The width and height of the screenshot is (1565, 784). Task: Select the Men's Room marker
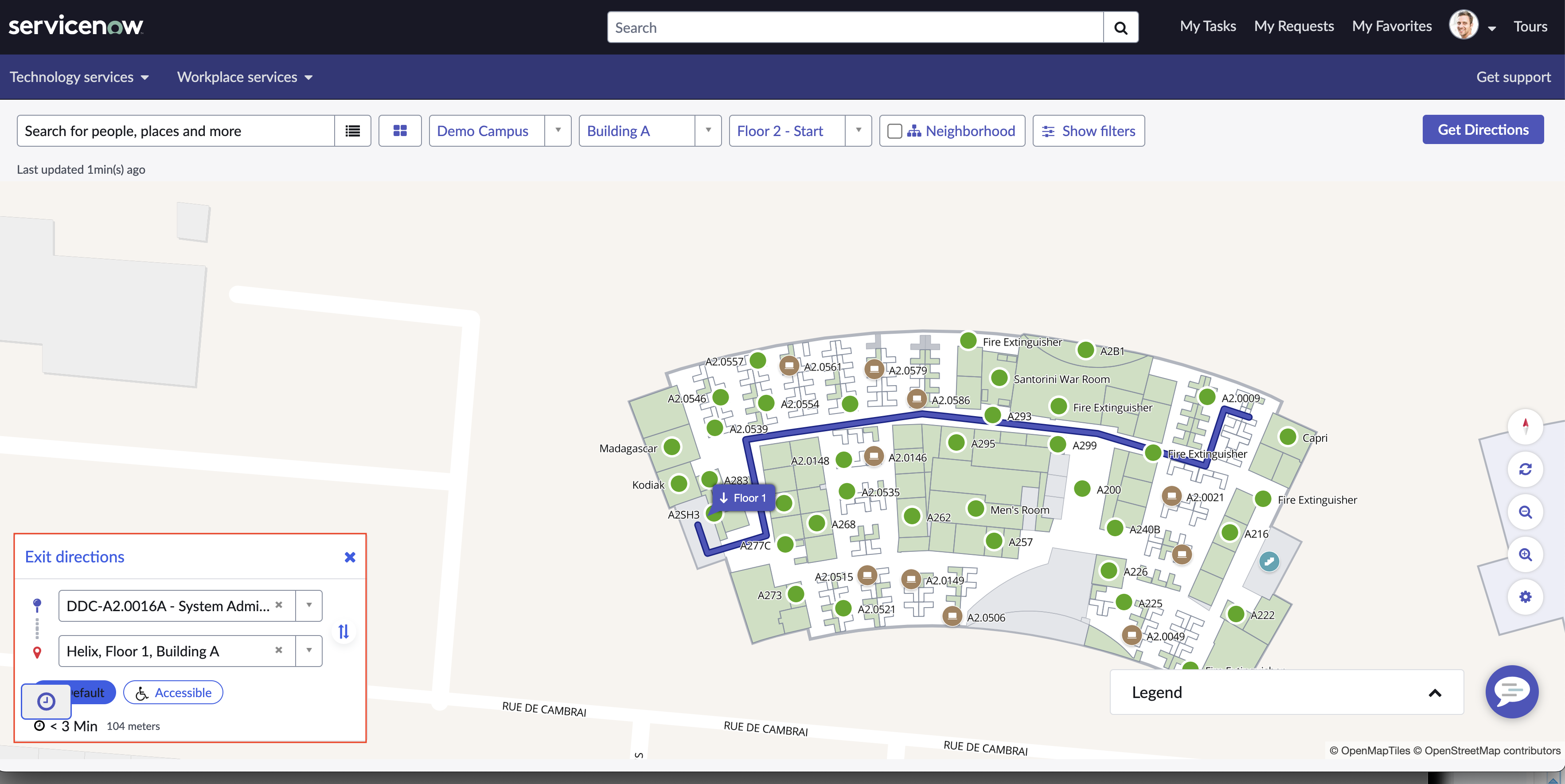(975, 508)
